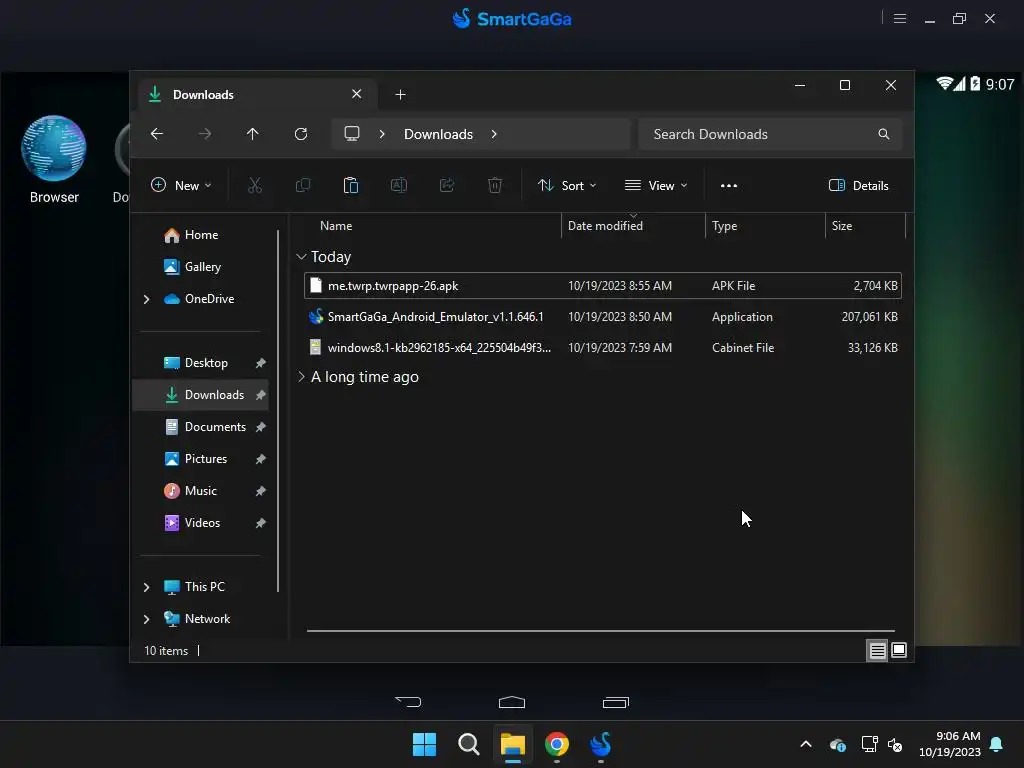Click chevron after Downloads in address bar

tap(494, 134)
